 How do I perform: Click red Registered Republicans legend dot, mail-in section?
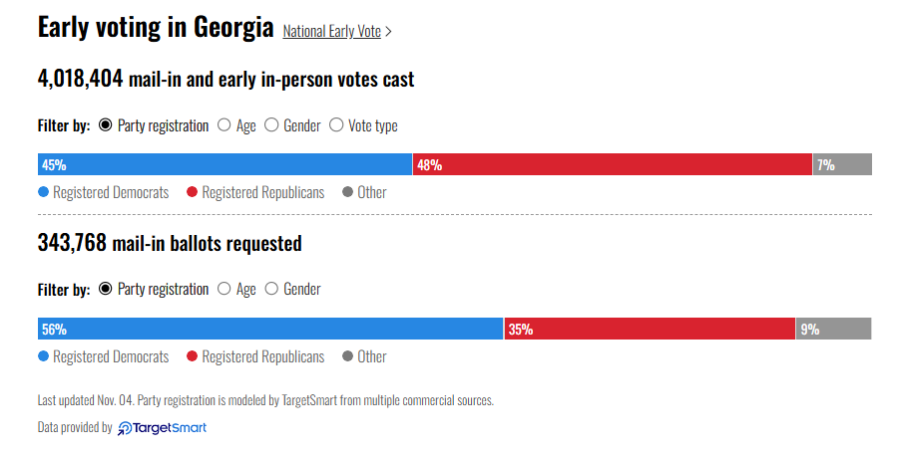[192, 356]
